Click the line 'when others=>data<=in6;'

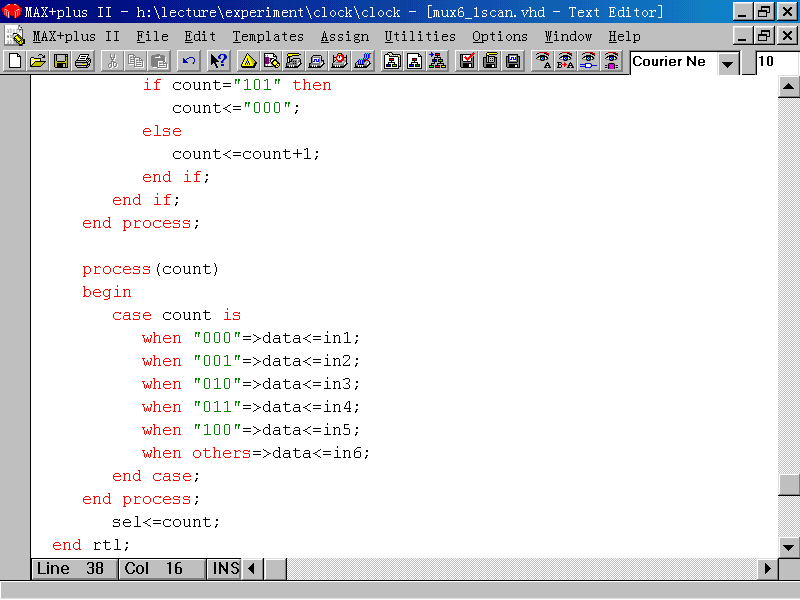pos(256,453)
